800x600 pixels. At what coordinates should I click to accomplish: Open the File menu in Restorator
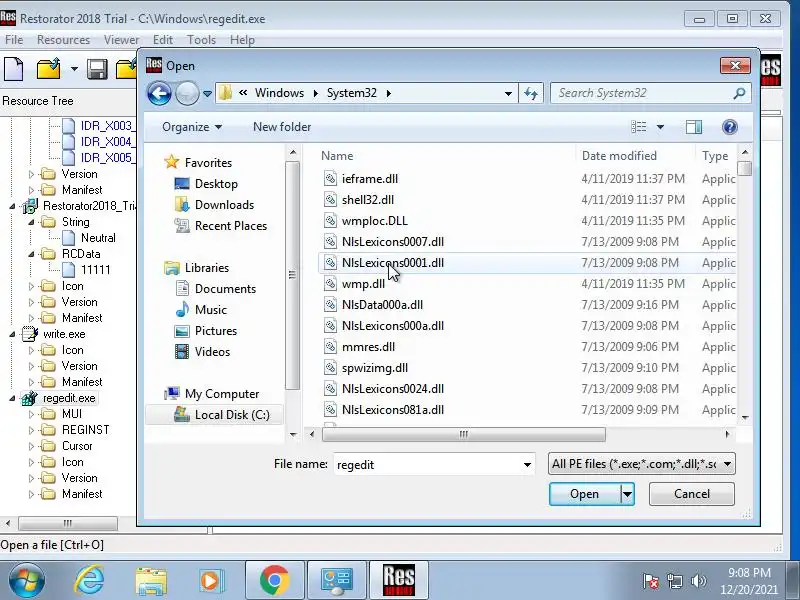click(x=14, y=40)
